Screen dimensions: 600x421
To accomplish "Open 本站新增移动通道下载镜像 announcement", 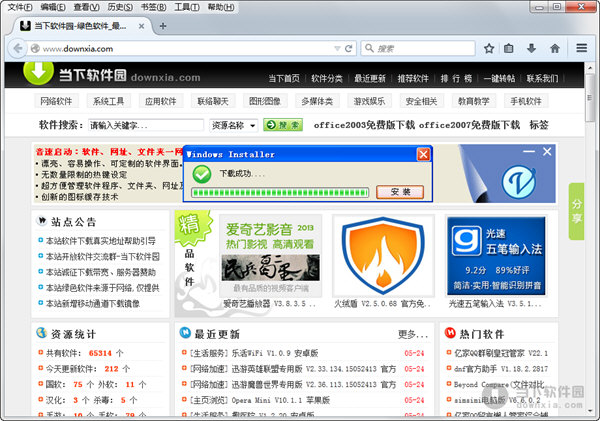I will pos(93,304).
